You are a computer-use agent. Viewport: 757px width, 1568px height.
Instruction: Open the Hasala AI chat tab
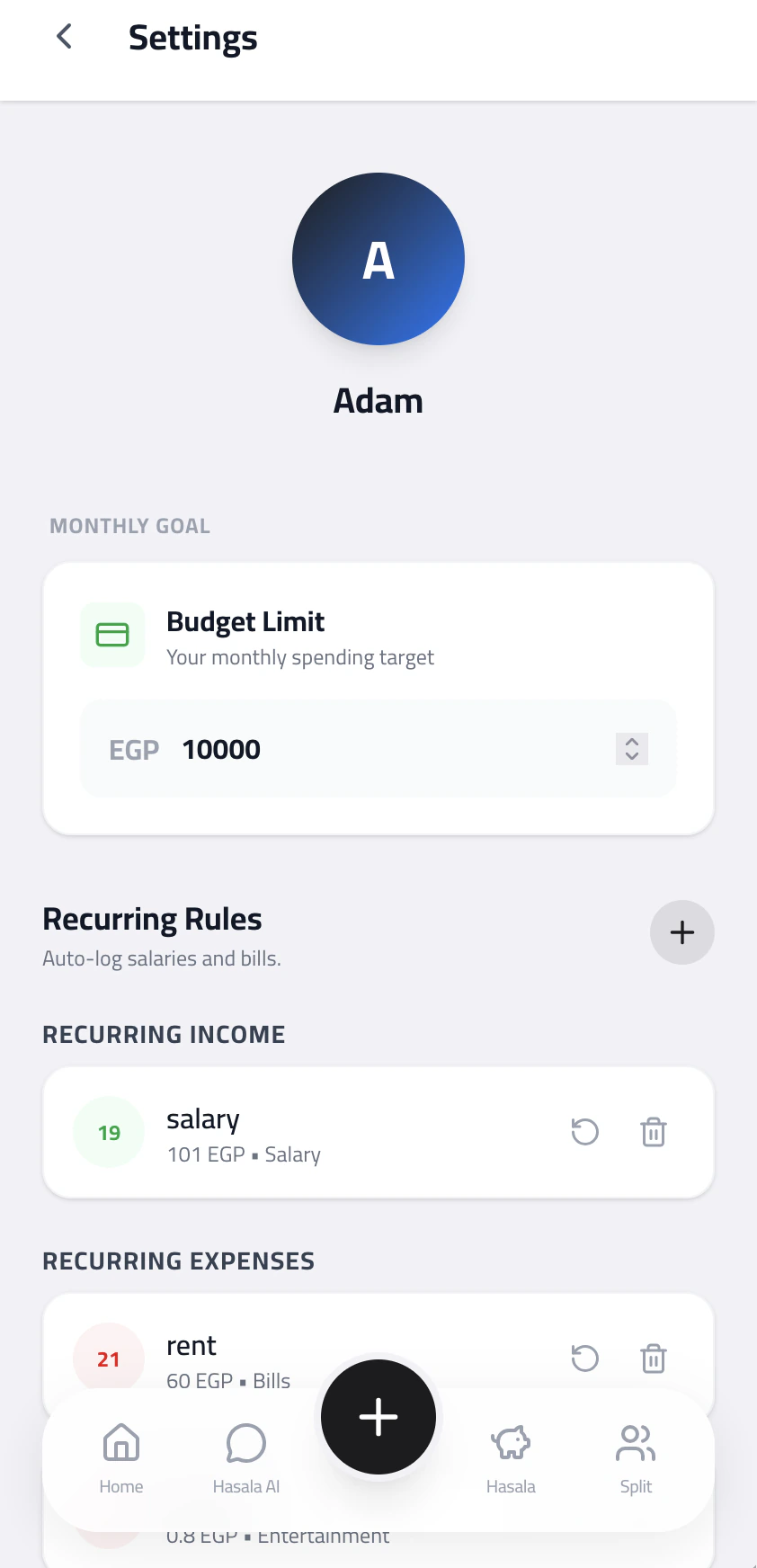pos(245,1458)
